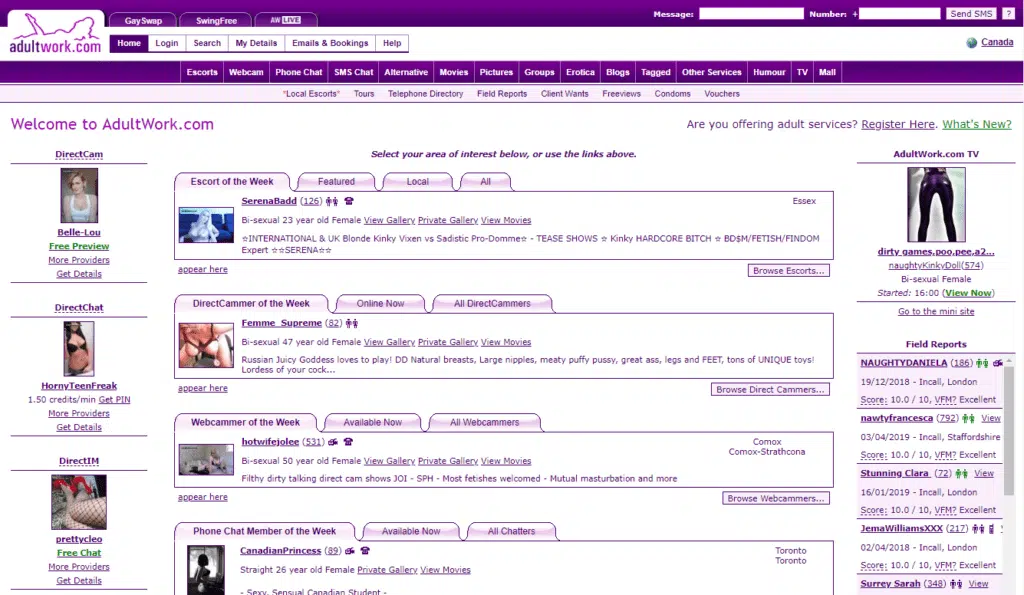Click the people icon next to Stunning Clara

961,474
